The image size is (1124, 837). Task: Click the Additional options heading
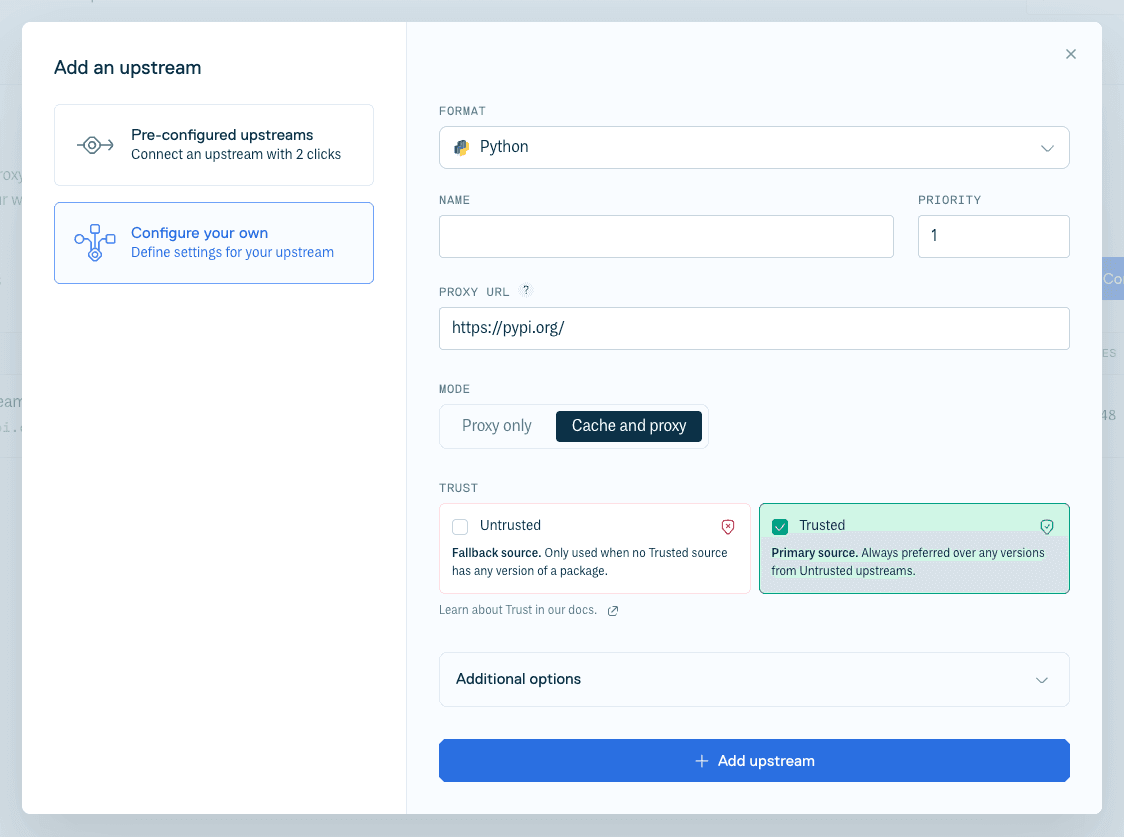coord(518,679)
